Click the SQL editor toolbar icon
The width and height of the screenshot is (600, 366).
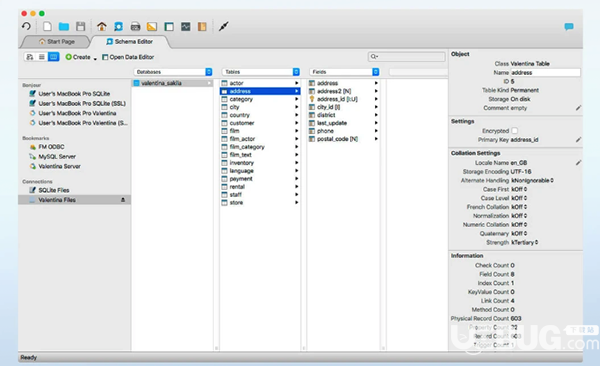[x=135, y=26]
